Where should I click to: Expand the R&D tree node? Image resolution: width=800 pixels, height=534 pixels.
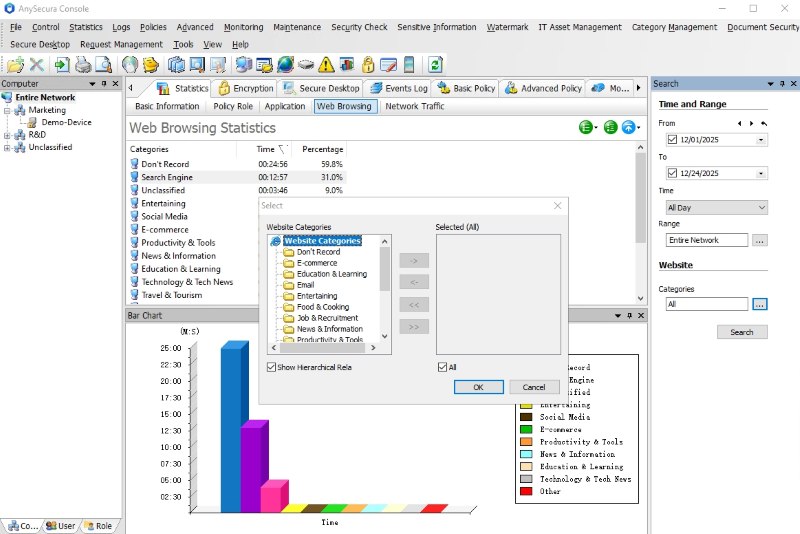pos(8,134)
